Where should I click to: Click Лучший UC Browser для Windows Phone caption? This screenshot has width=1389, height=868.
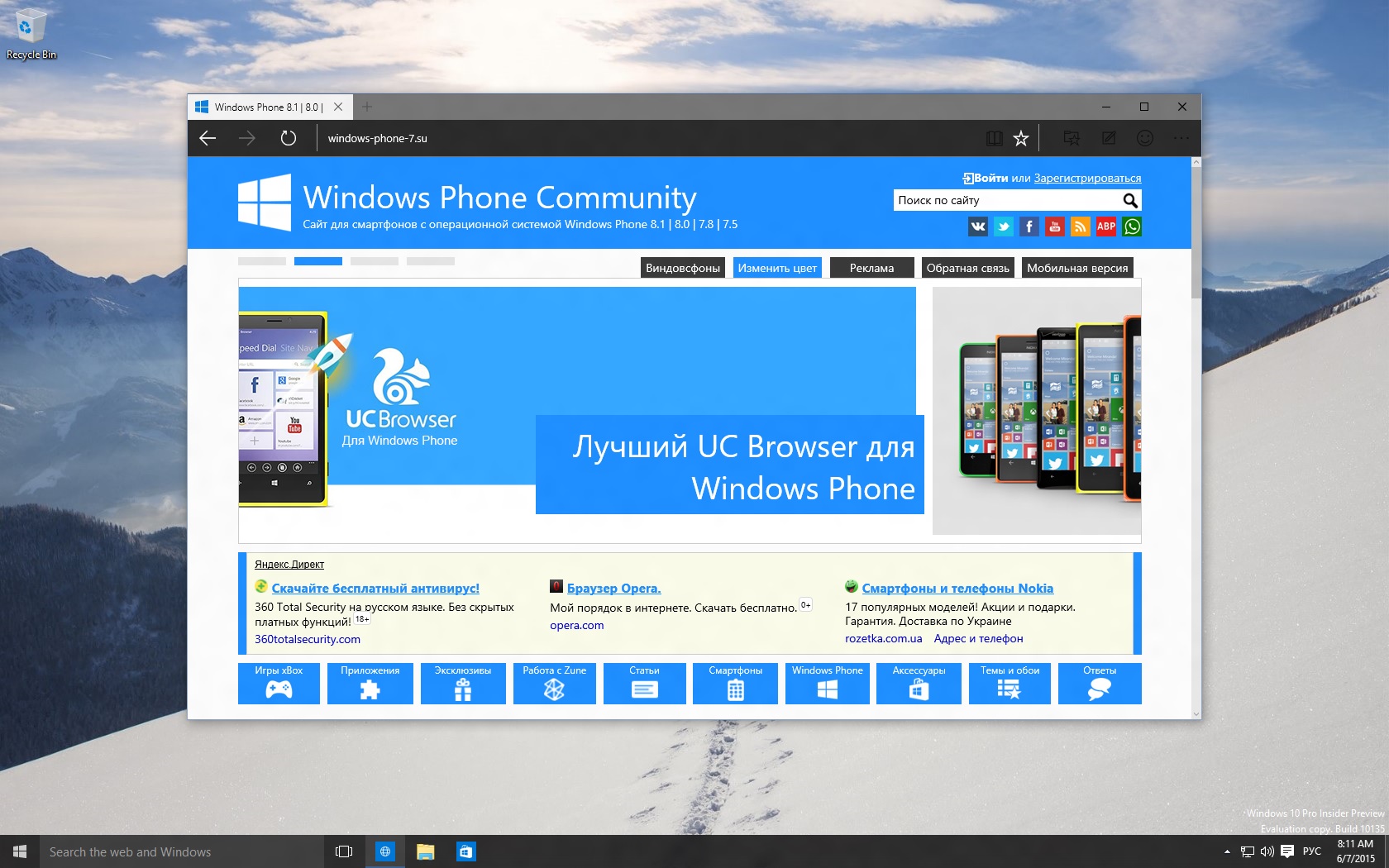pyautogui.click(x=729, y=465)
